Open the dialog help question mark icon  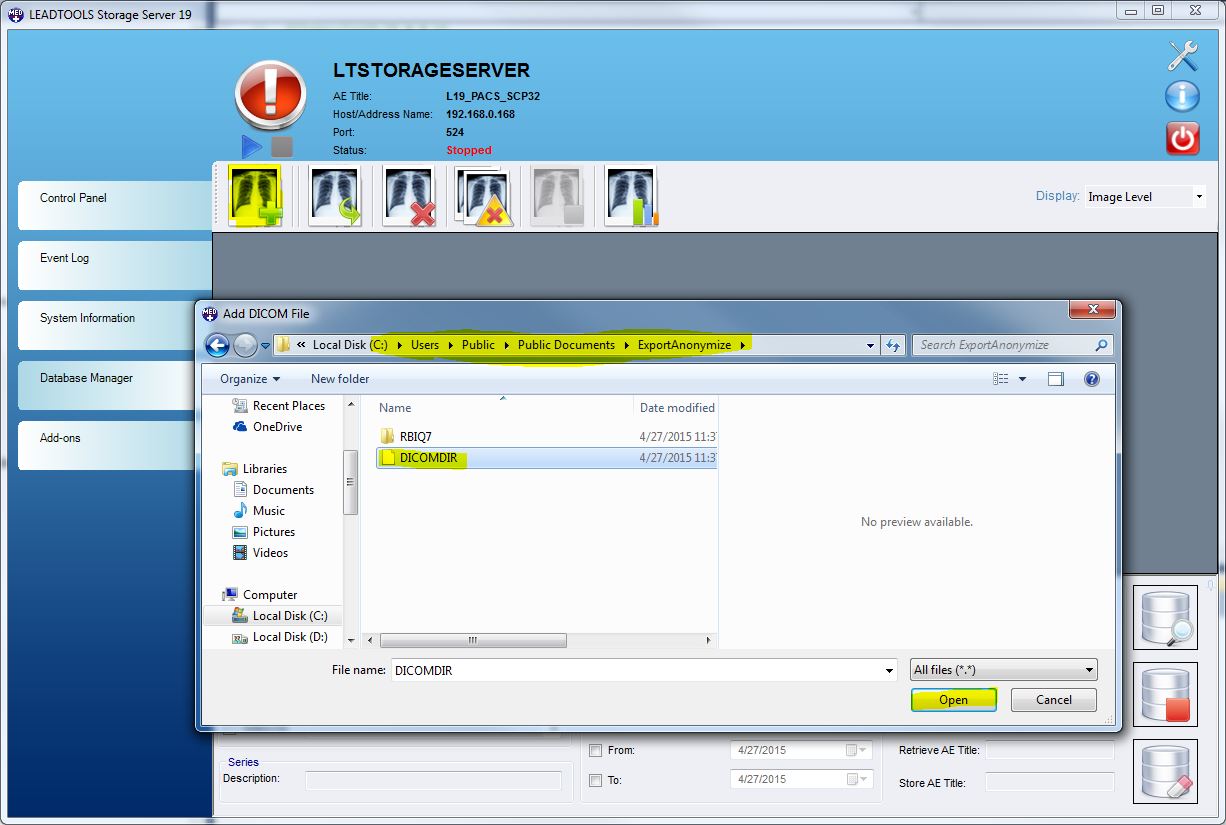pyautogui.click(x=1092, y=379)
